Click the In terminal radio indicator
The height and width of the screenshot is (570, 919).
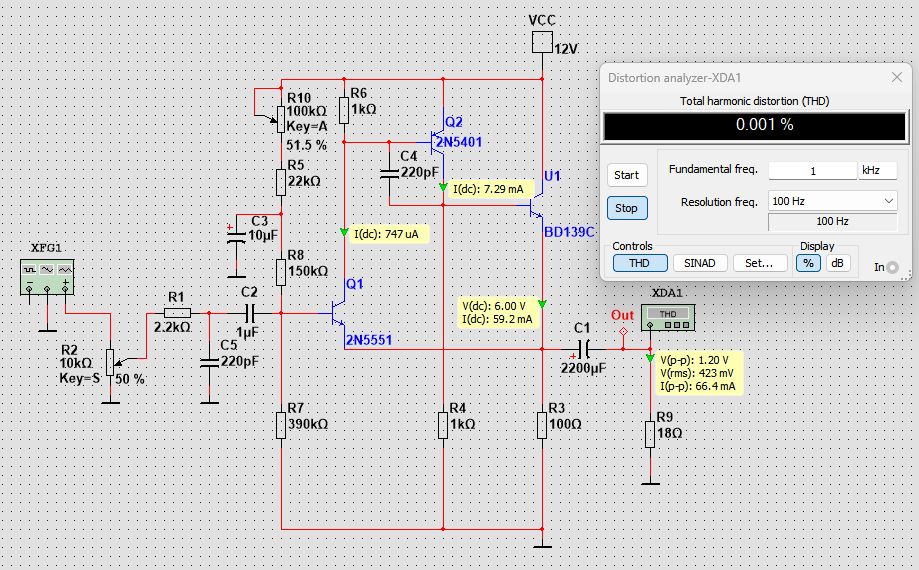pos(893,267)
